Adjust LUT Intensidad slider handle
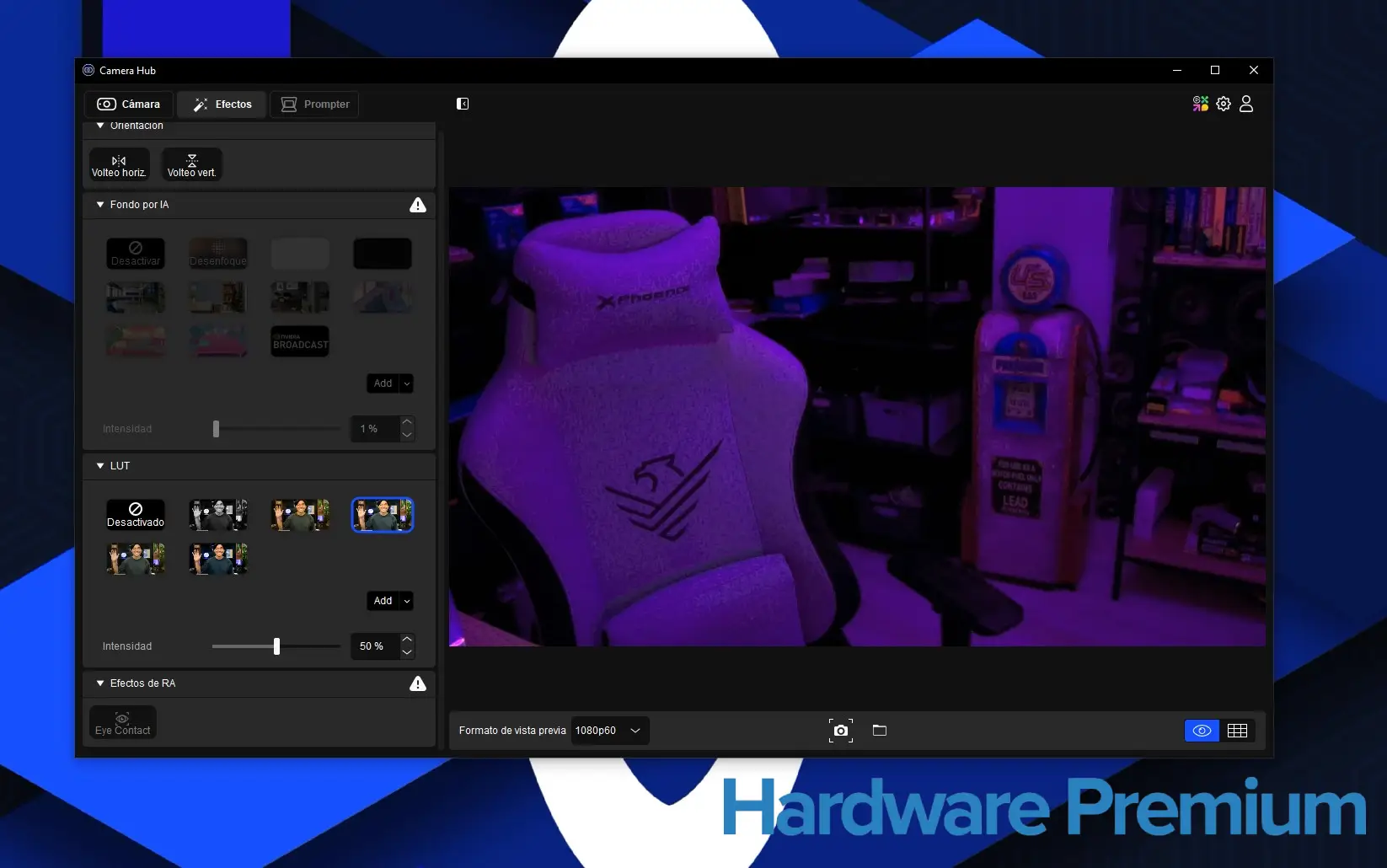The width and height of the screenshot is (1387, 868). click(276, 646)
